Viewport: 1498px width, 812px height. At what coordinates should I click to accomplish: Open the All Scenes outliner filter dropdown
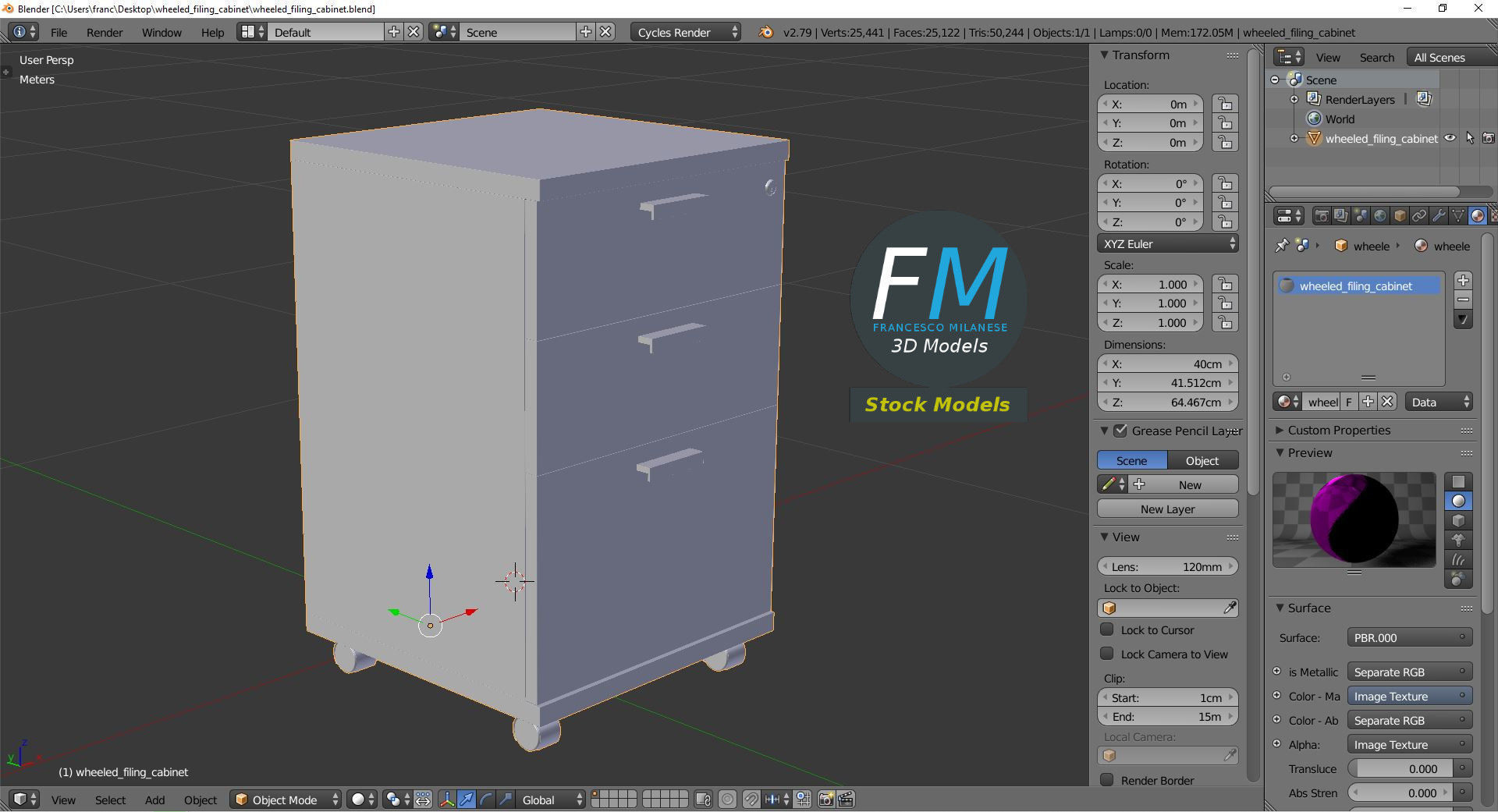coord(1451,57)
